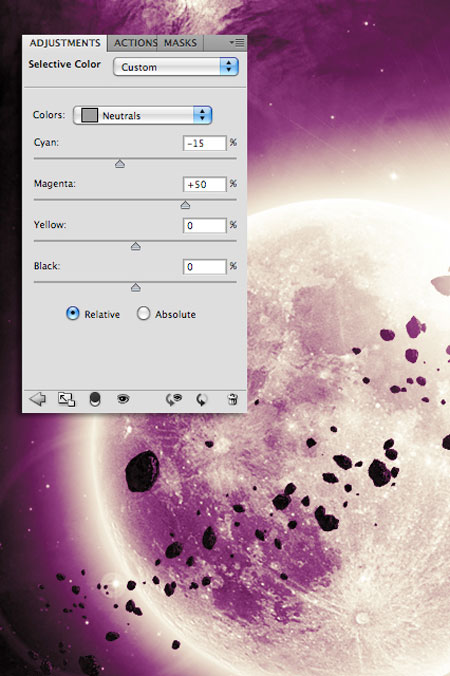Delete adjustment layer with the trash icon
The width and height of the screenshot is (450, 676).
pyautogui.click(x=232, y=399)
